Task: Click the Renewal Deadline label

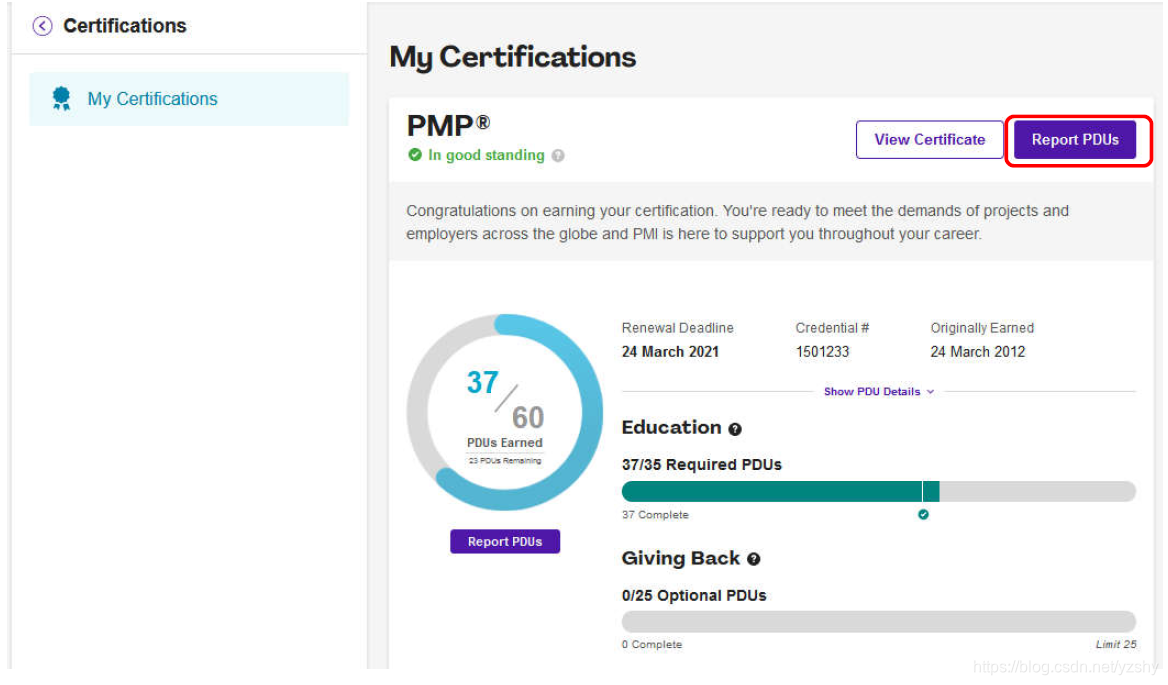Action: 678,328
